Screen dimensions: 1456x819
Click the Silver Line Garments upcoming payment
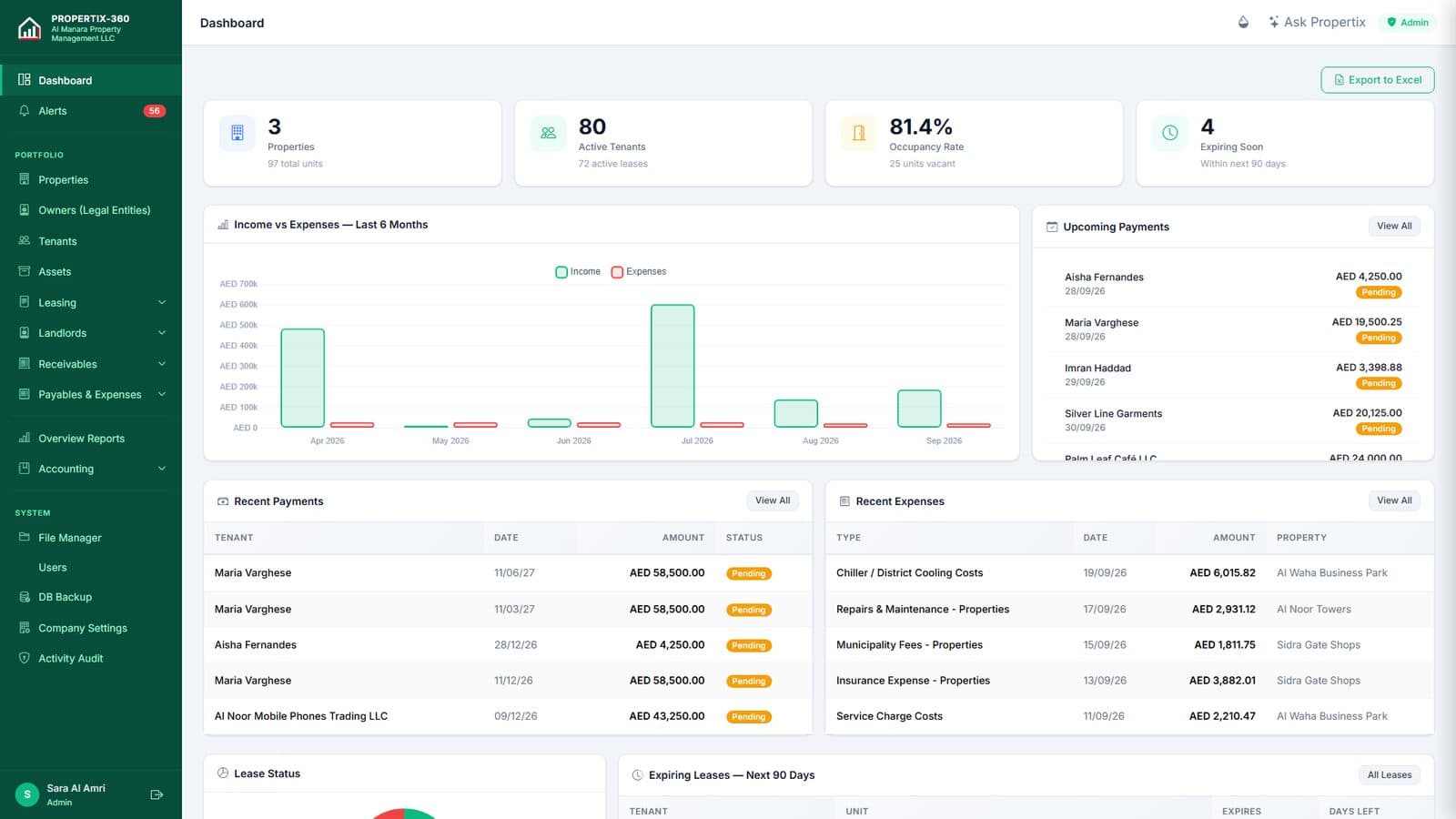(1233, 420)
